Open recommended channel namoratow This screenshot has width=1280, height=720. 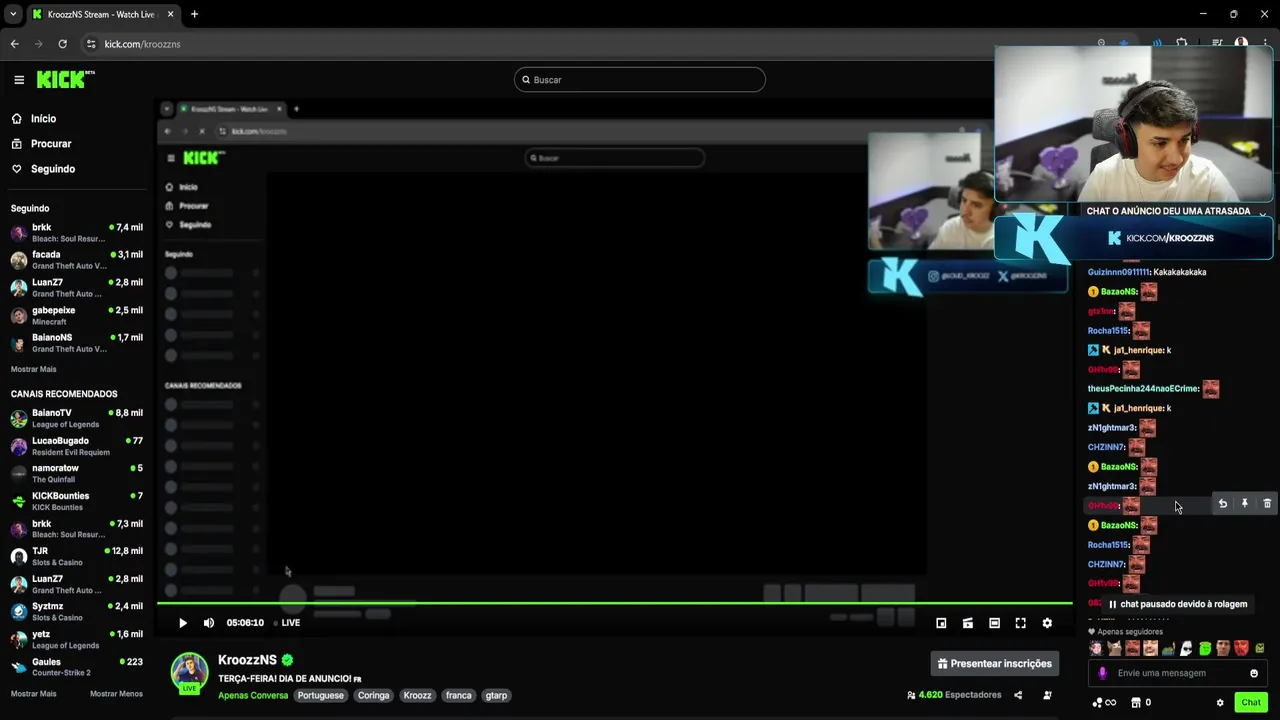click(x=77, y=473)
